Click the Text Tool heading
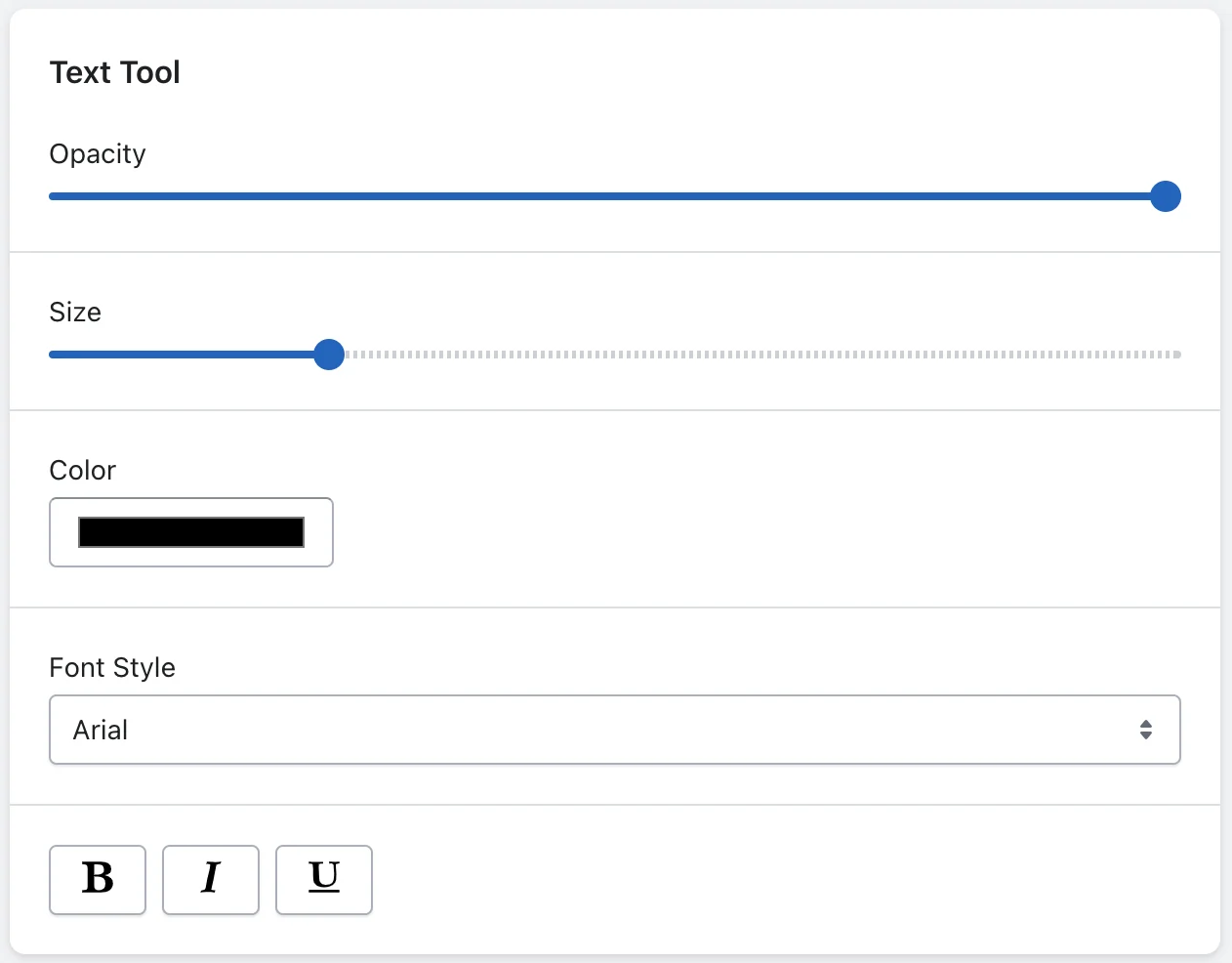The image size is (1232, 963). (x=114, y=72)
